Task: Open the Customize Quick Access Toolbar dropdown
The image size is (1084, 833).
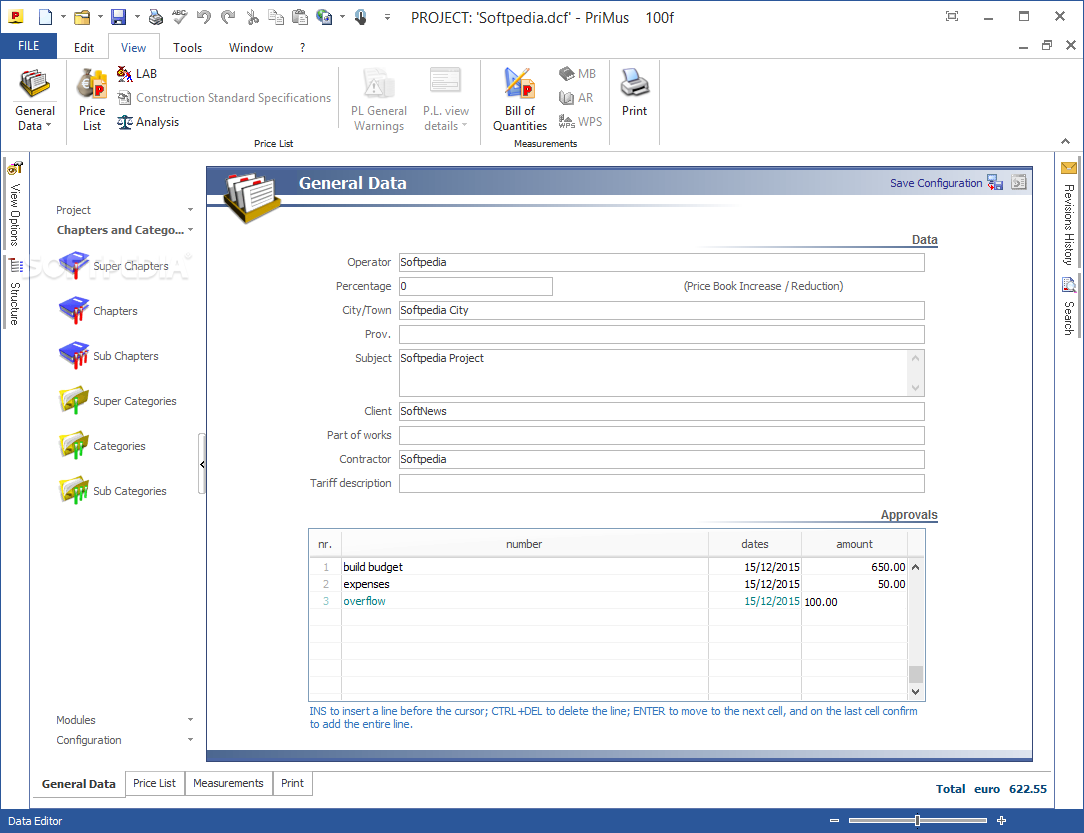Action: [x=387, y=17]
